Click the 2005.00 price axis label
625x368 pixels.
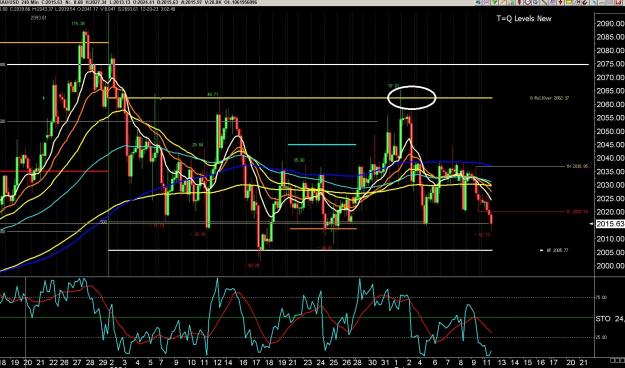(x=610, y=252)
